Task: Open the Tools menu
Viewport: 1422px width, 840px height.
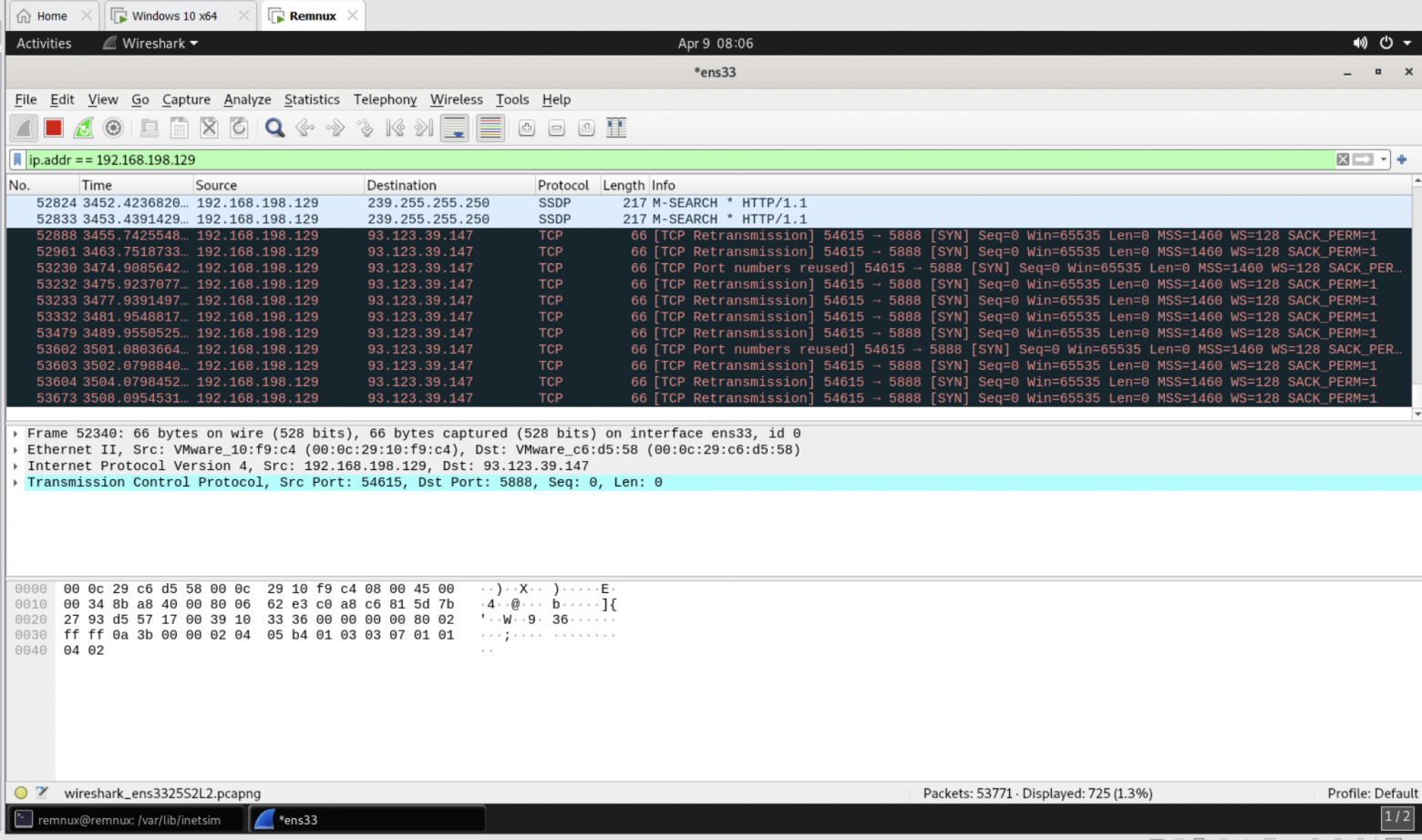Action: pyautogui.click(x=512, y=99)
